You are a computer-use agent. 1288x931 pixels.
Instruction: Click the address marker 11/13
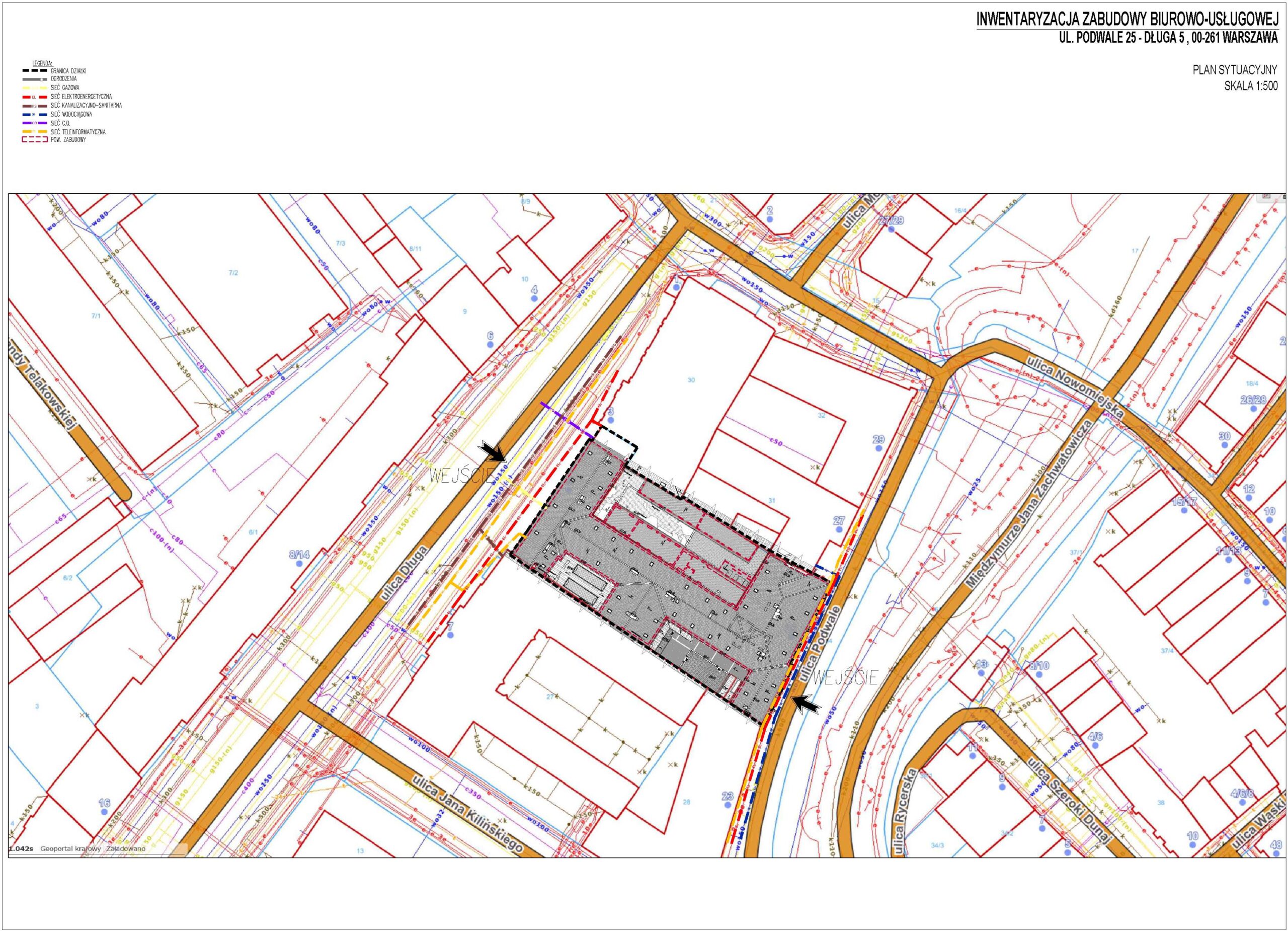click(x=1229, y=560)
